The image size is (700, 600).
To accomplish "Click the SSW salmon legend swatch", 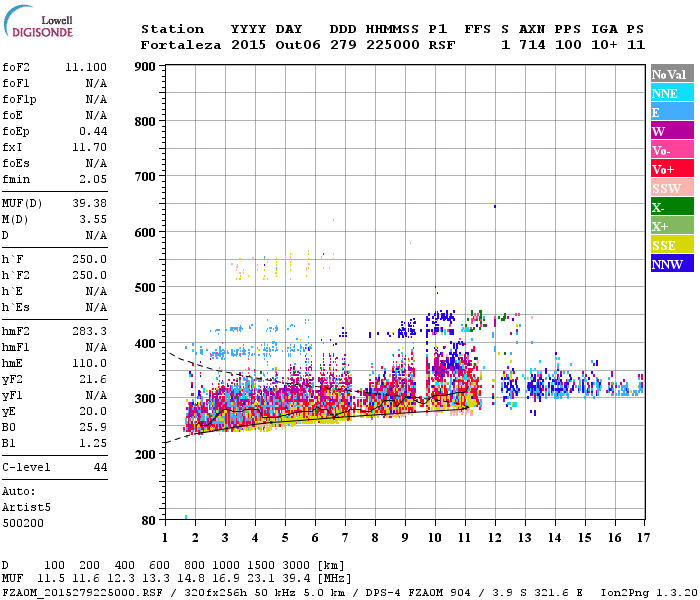I will (x=672, y=188).
